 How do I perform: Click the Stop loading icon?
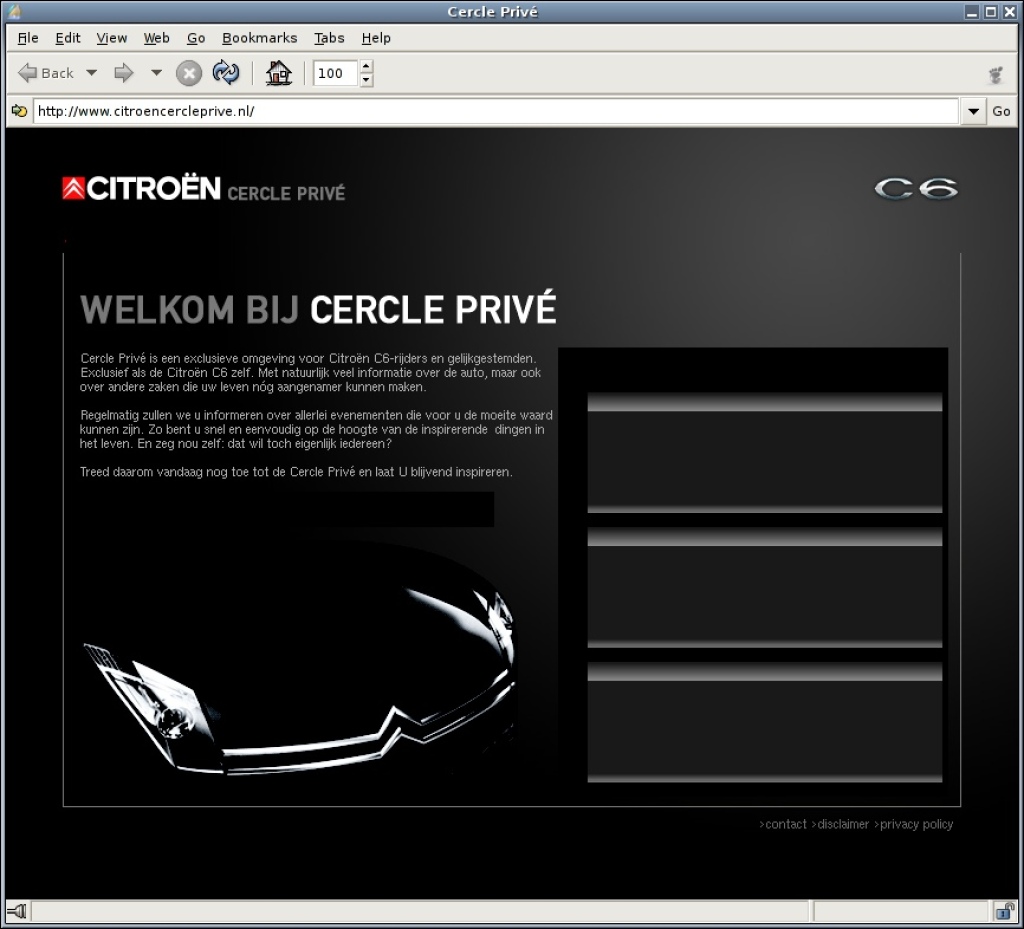[x=188, y=72]
